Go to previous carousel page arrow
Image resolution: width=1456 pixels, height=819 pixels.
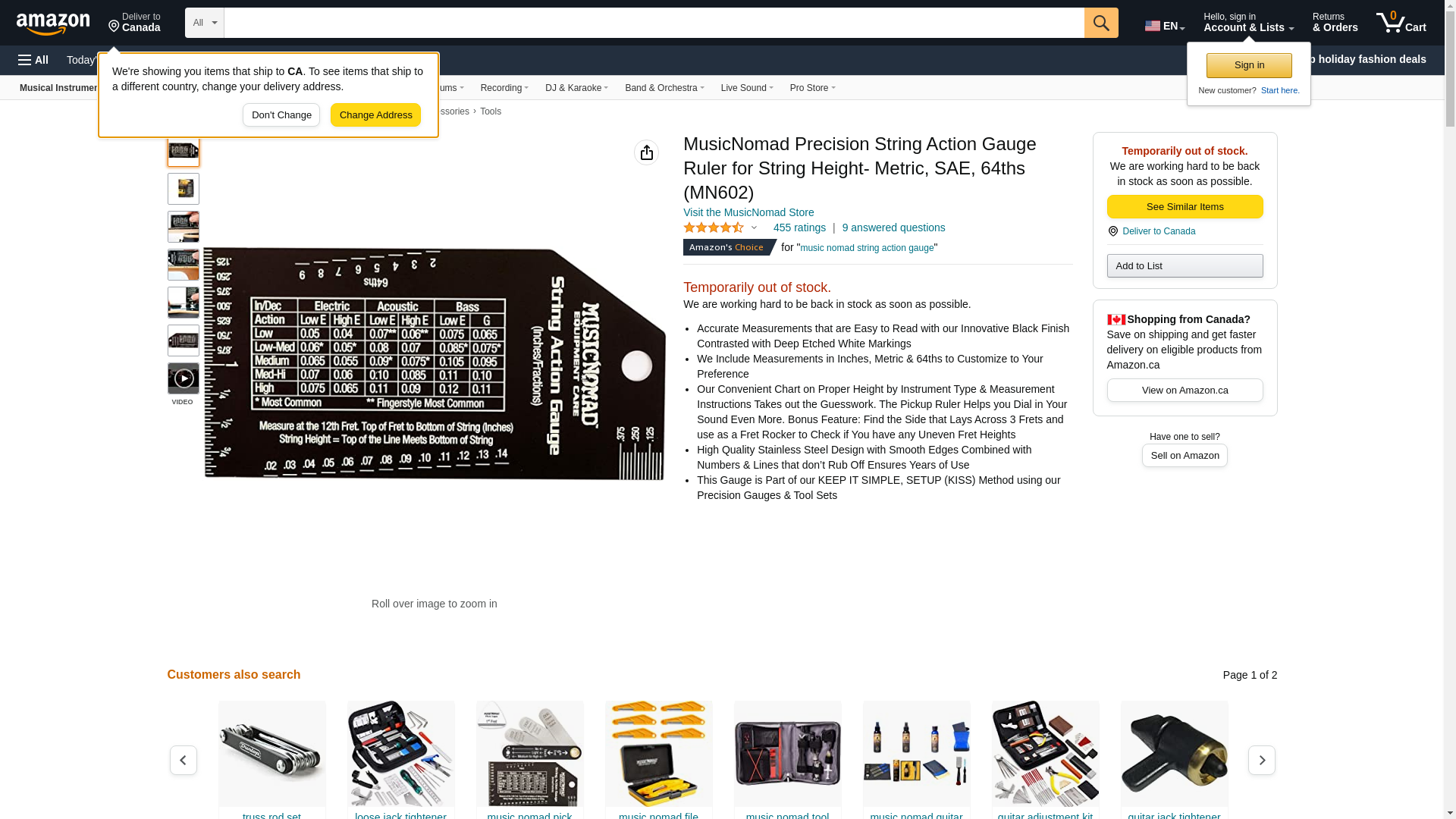click(184, 760)
